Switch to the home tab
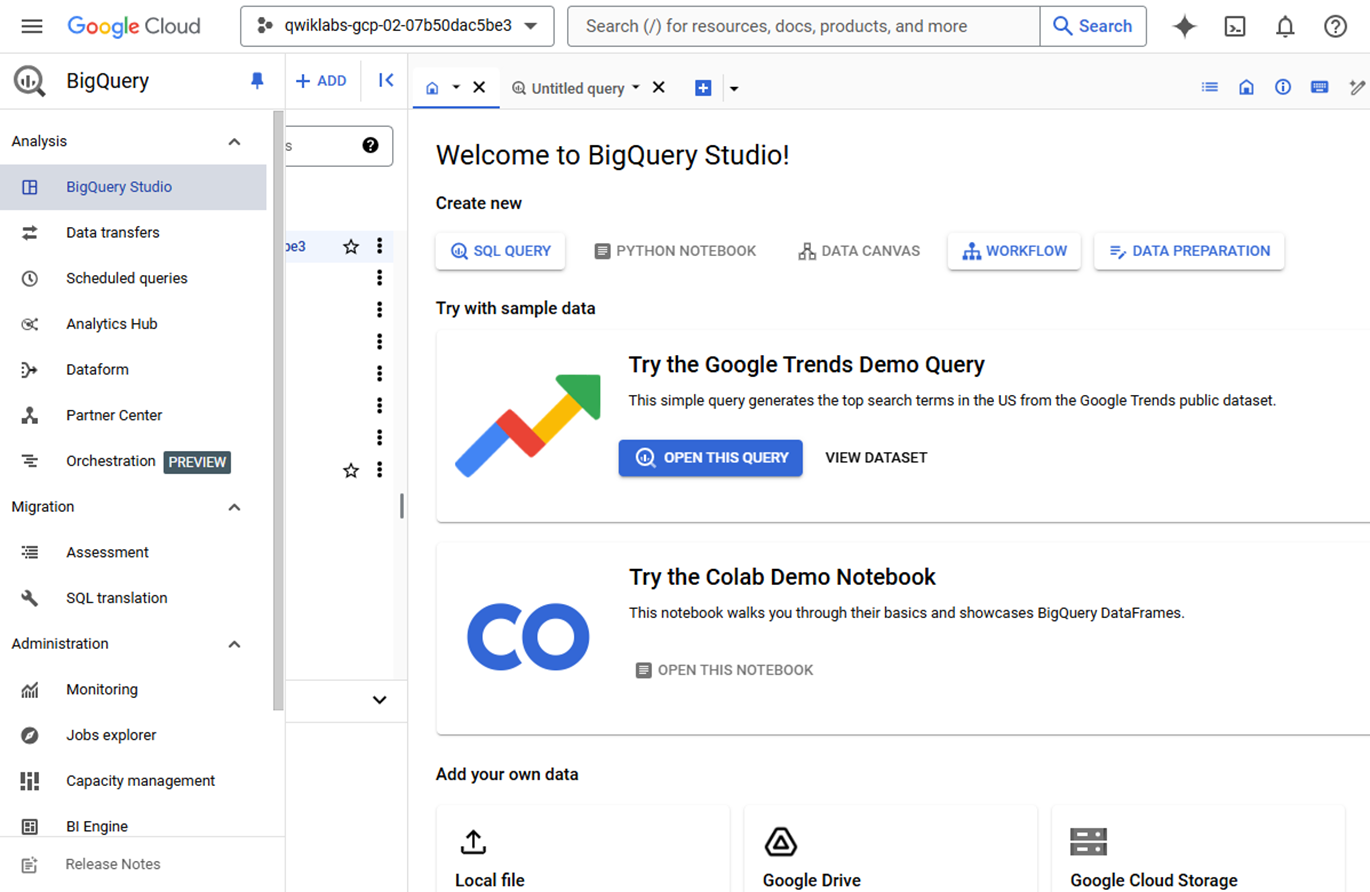The image size is (1370, 892). click(432, 88)
